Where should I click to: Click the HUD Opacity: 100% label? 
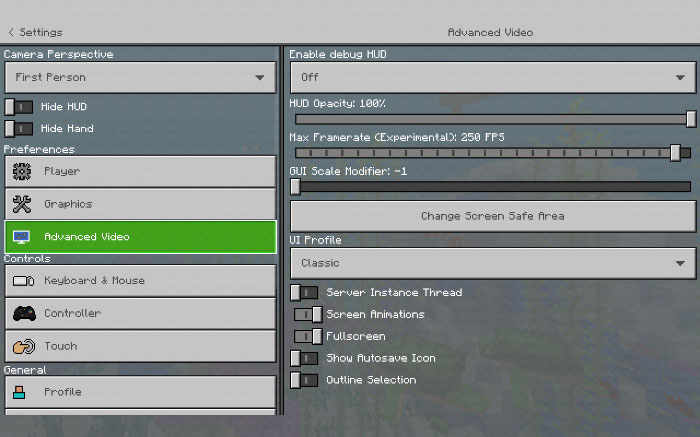338,104
